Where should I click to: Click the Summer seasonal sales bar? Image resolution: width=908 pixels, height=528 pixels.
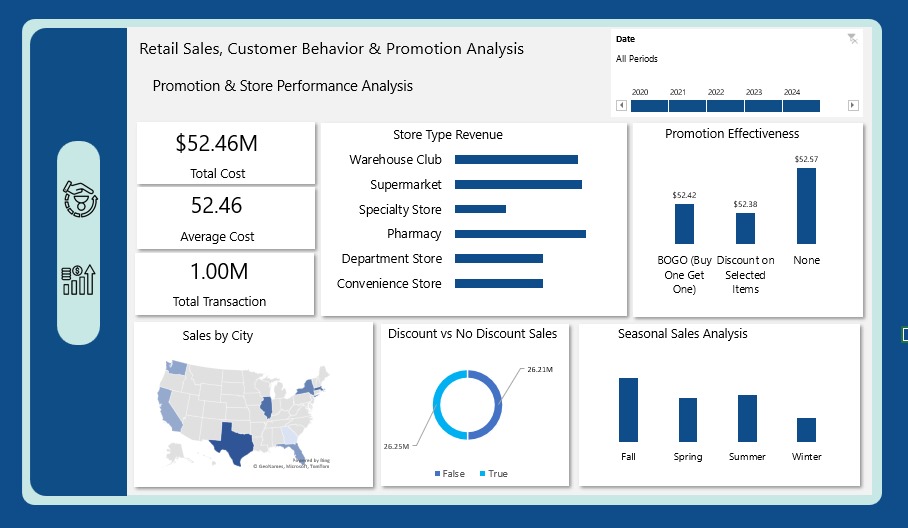point(747,419)
